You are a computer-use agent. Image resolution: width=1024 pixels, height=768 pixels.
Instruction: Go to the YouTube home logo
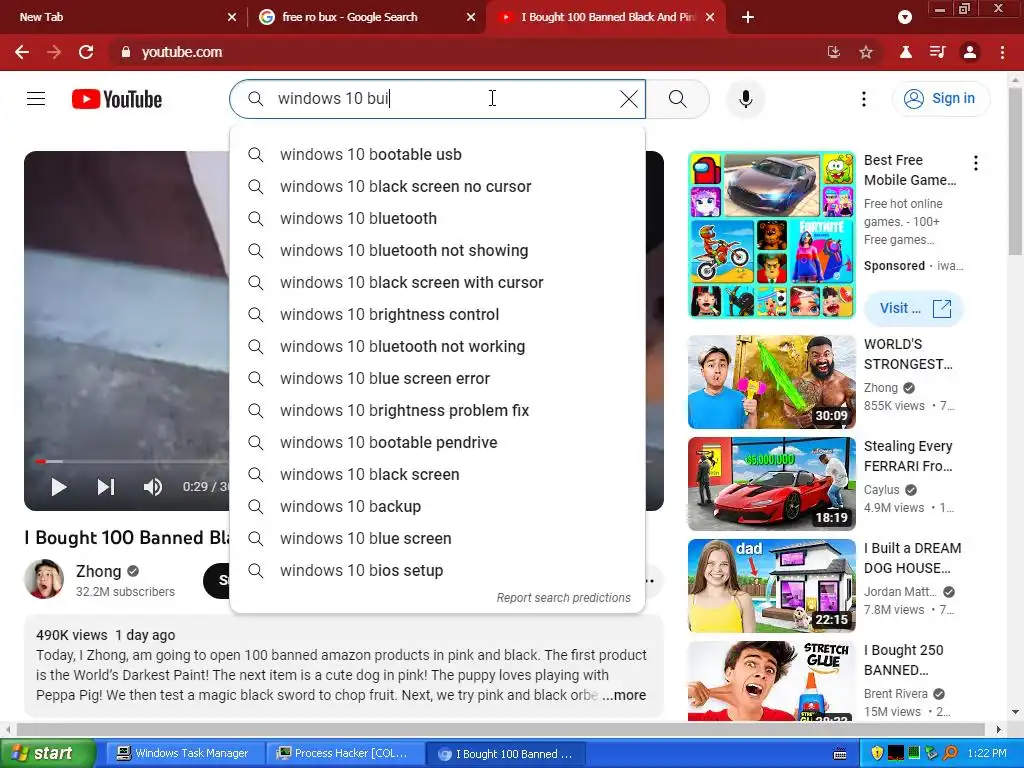[x=117, y=99]
